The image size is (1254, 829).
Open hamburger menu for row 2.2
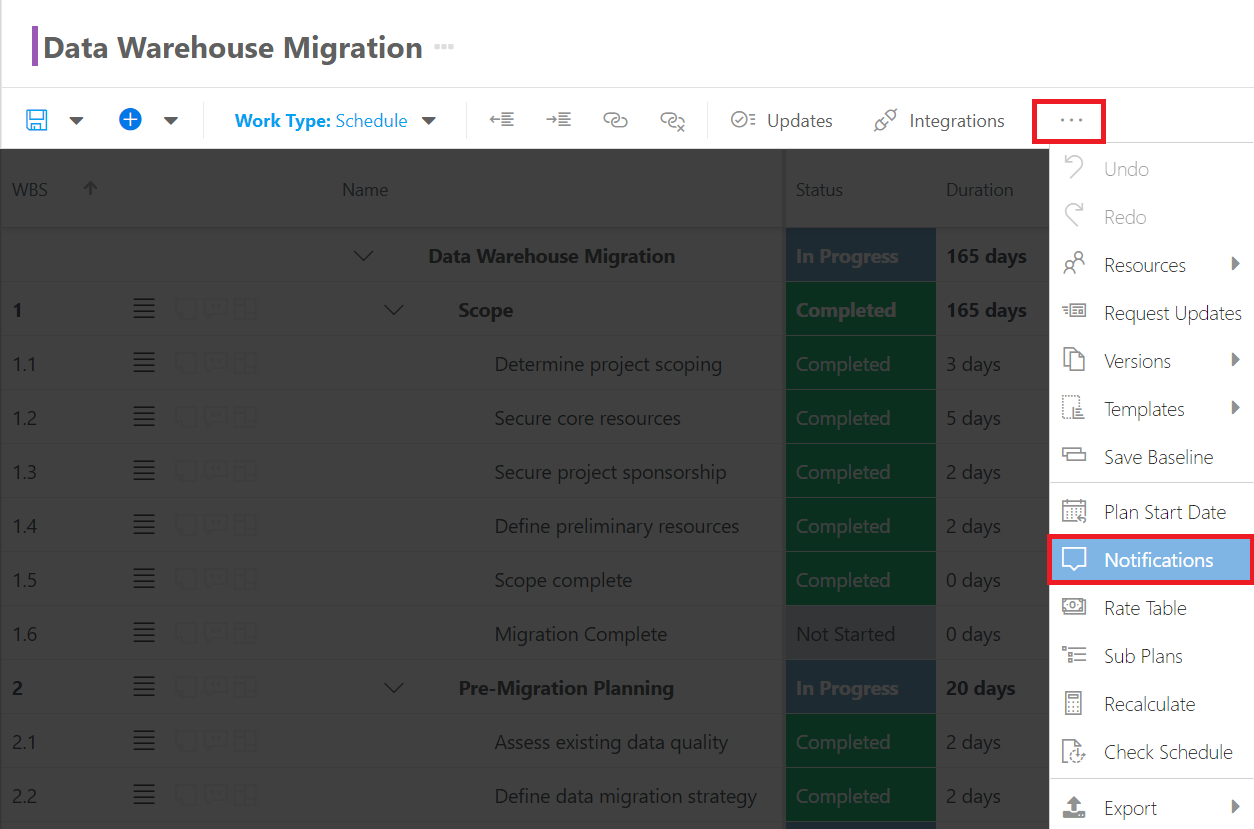pyautogui.click(x=144, y=796)
